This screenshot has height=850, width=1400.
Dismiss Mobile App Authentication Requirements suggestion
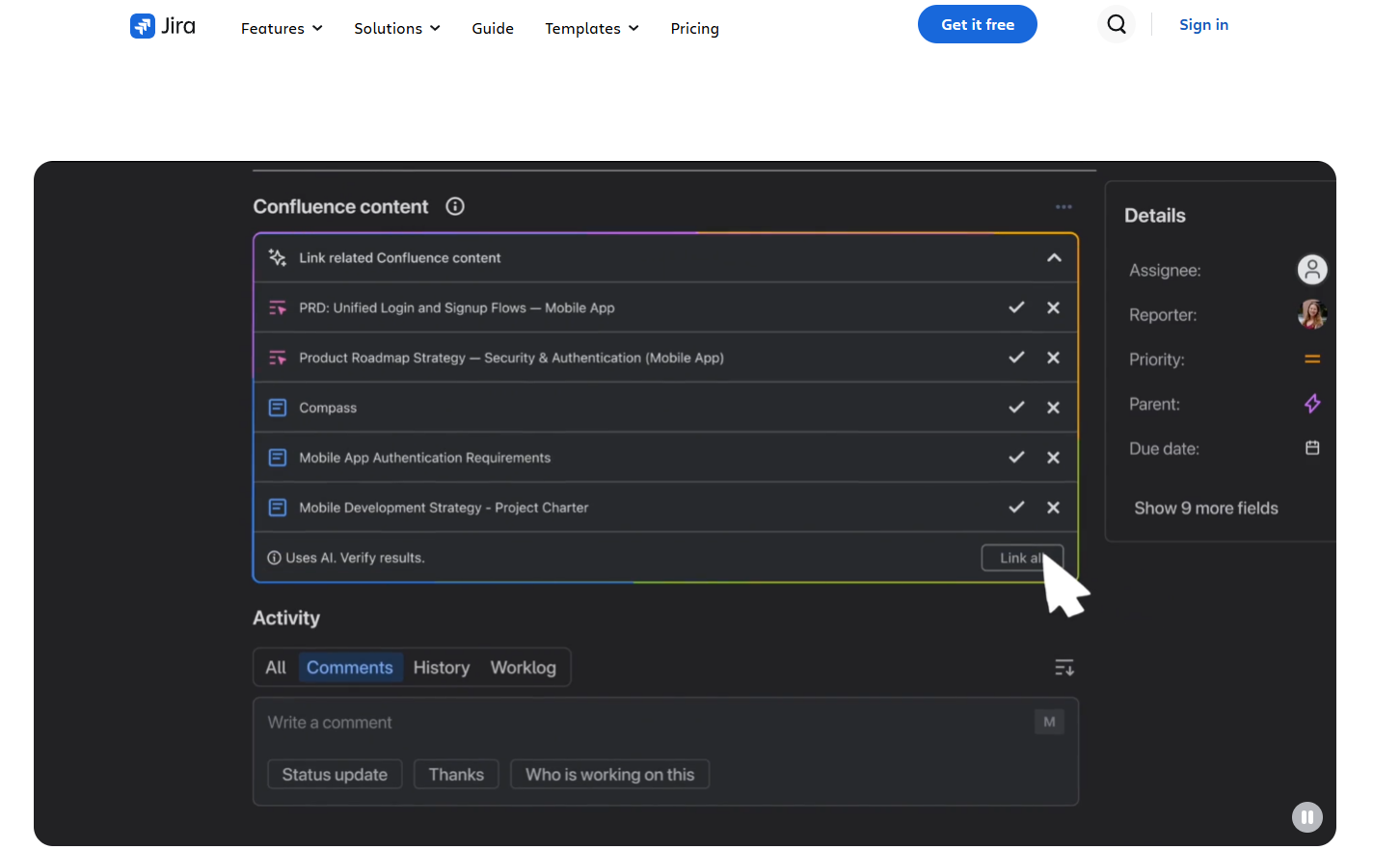[1053, 458]
